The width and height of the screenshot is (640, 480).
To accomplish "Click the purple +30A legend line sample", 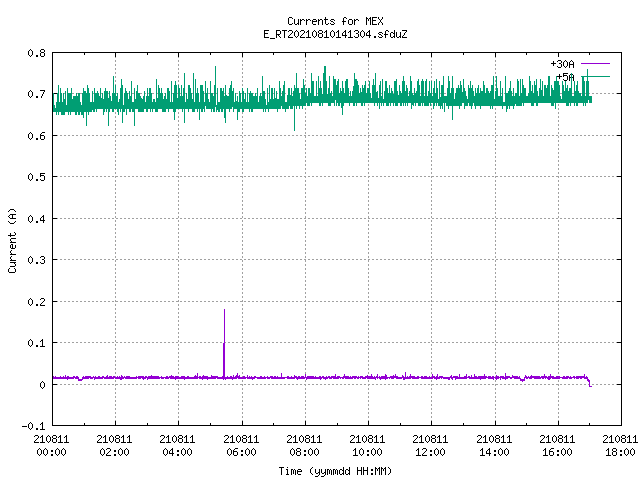I will (x=596, y=64).
